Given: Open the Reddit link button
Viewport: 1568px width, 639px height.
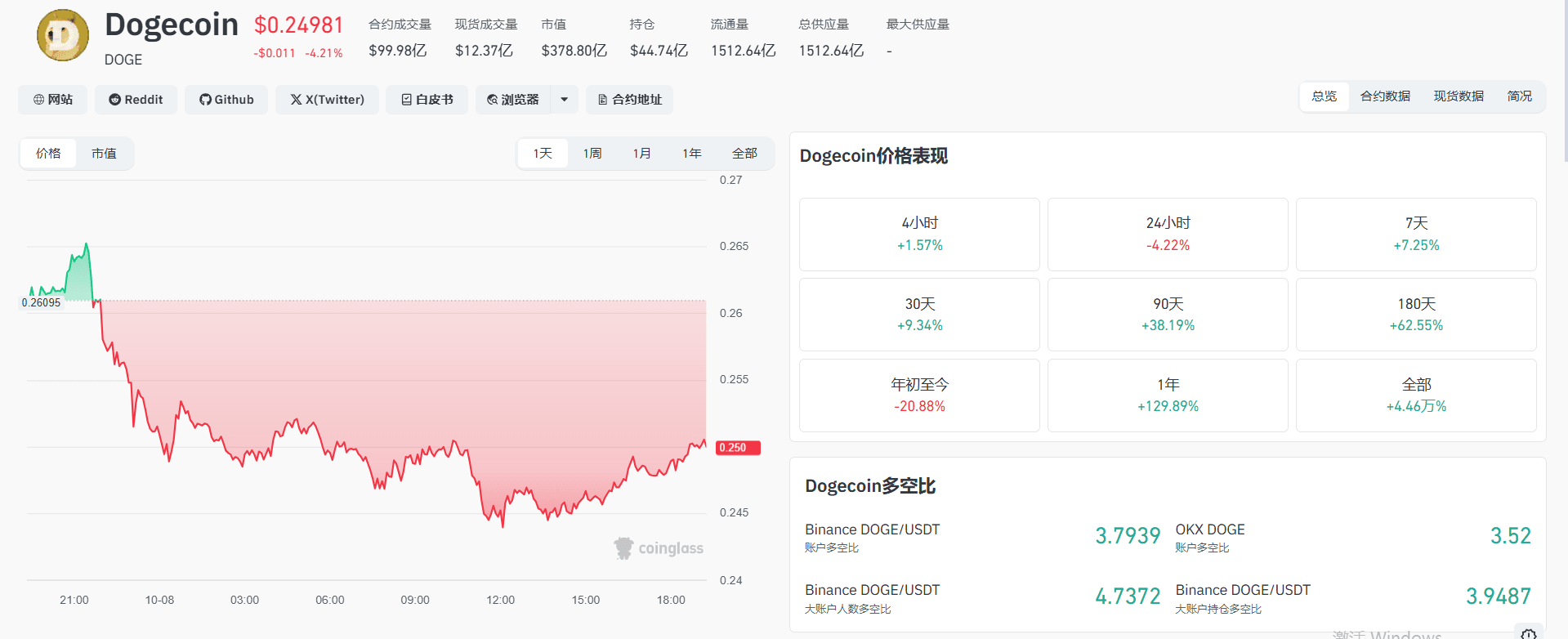Looking at the screenshot, I should coord(136,100).
